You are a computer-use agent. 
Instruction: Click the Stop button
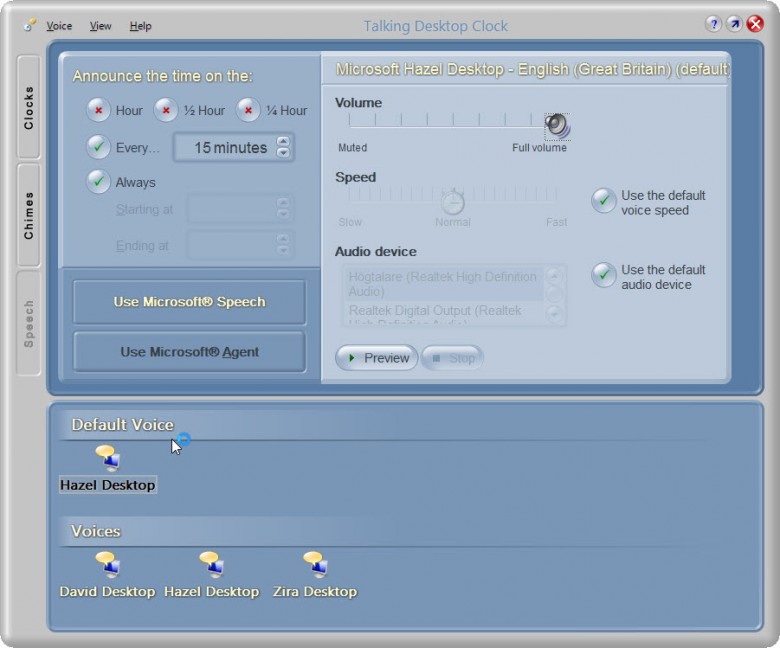pyautogui.click(x=452, y=358)
